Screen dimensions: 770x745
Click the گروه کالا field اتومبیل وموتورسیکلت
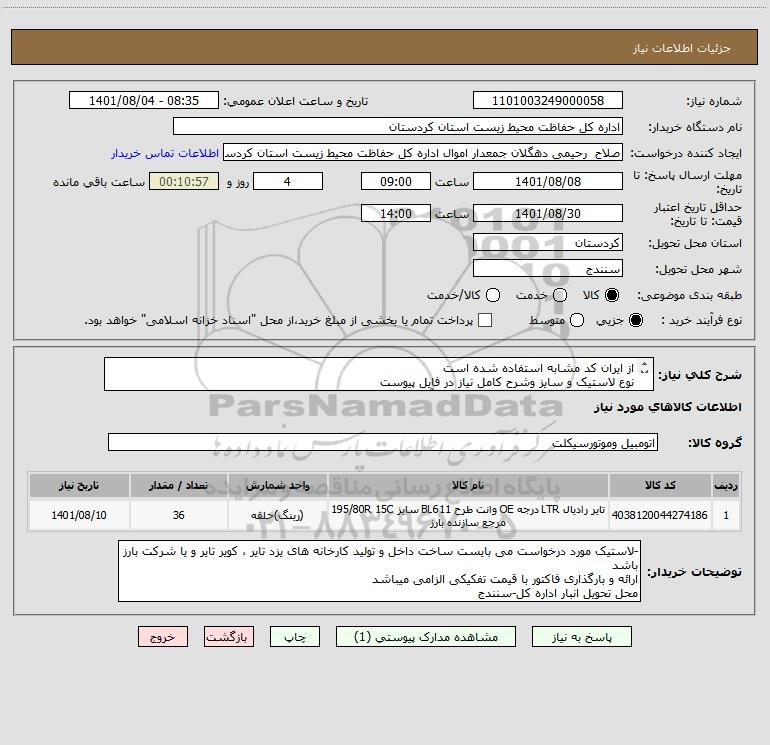[383, 442]
